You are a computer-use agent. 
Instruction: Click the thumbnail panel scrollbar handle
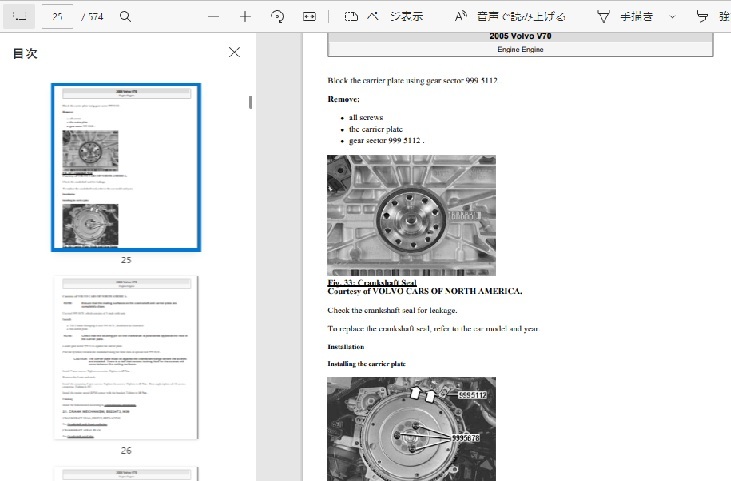tap(250, 102)
